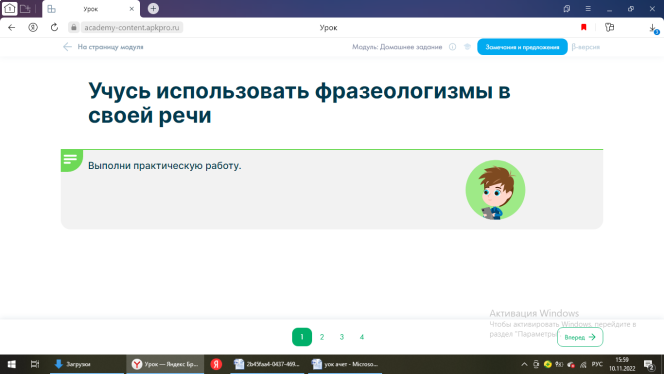The image size is (664, 374).
Task: Open the browser home tab icon
Action: 9,8
